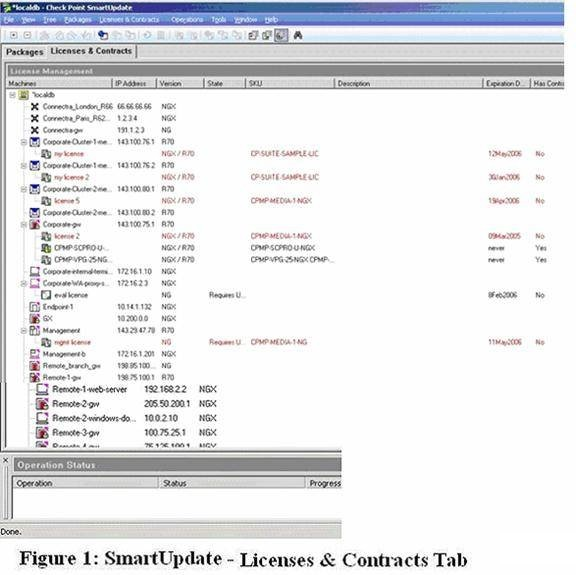Click the 'my license 2' license icon
Screen dimensions: 576x575
click(46, 177)
